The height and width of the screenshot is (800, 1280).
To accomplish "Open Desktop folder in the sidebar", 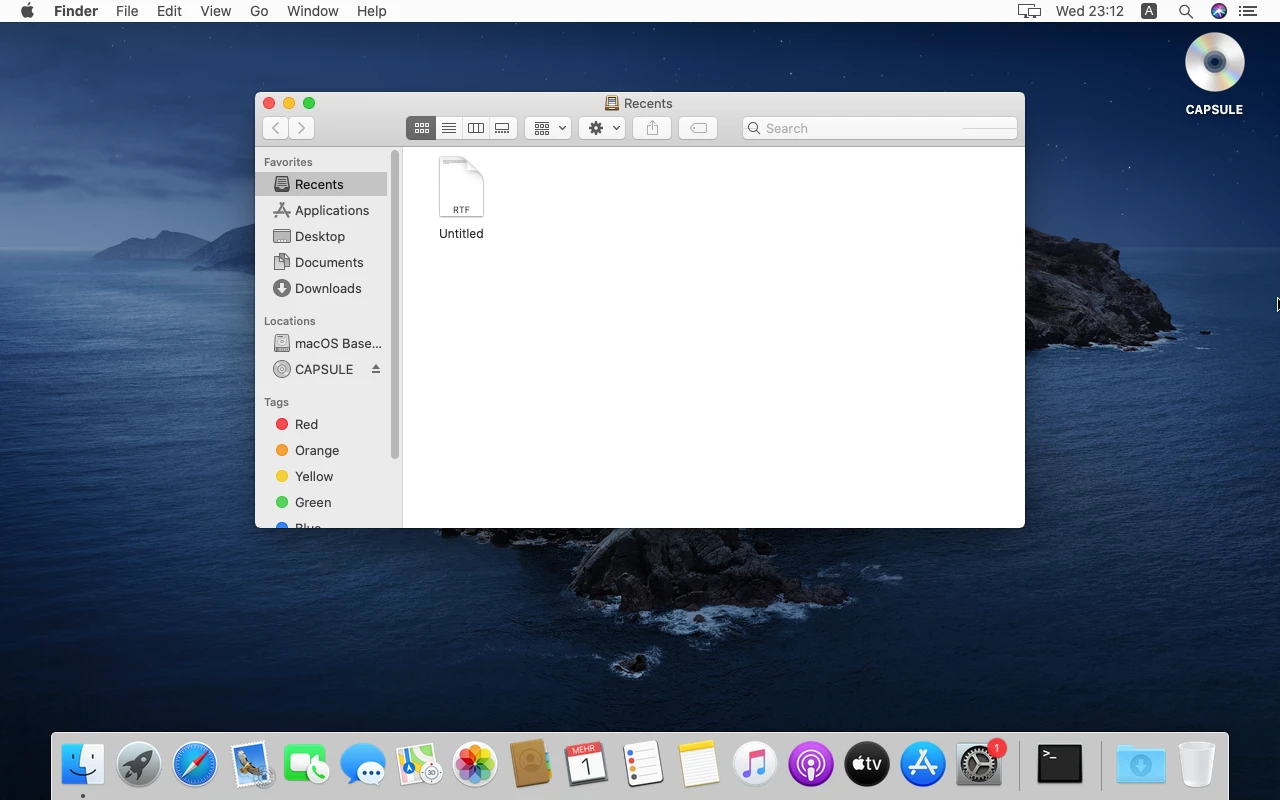I will pos(321,236).
